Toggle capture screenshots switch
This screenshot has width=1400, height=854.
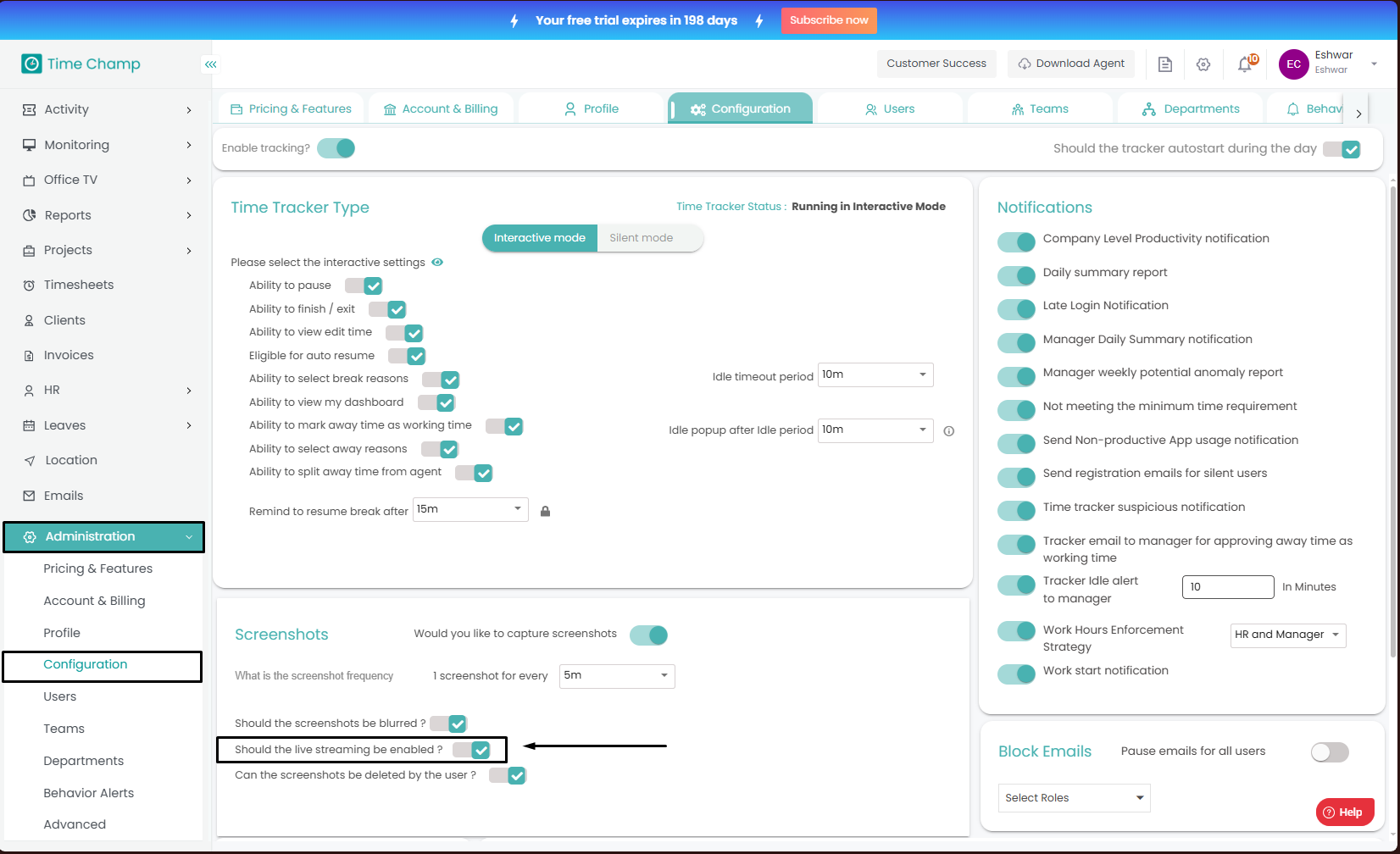649,635
